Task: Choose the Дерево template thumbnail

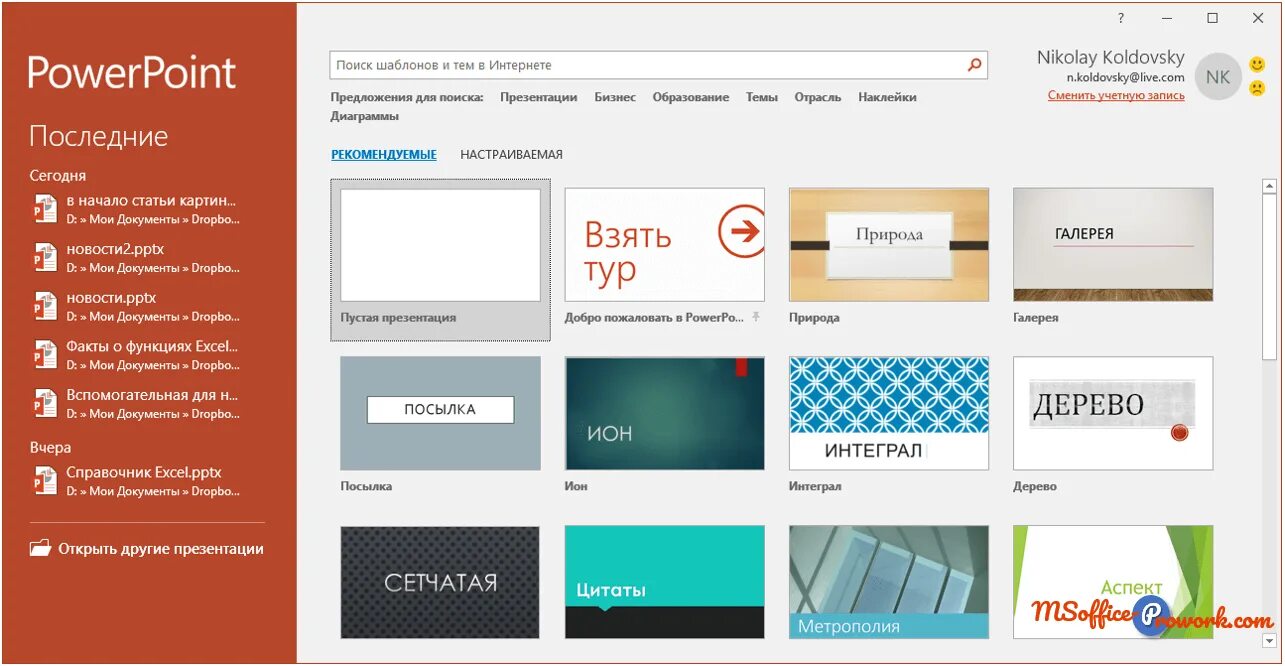Action: tap(1113, 414)
